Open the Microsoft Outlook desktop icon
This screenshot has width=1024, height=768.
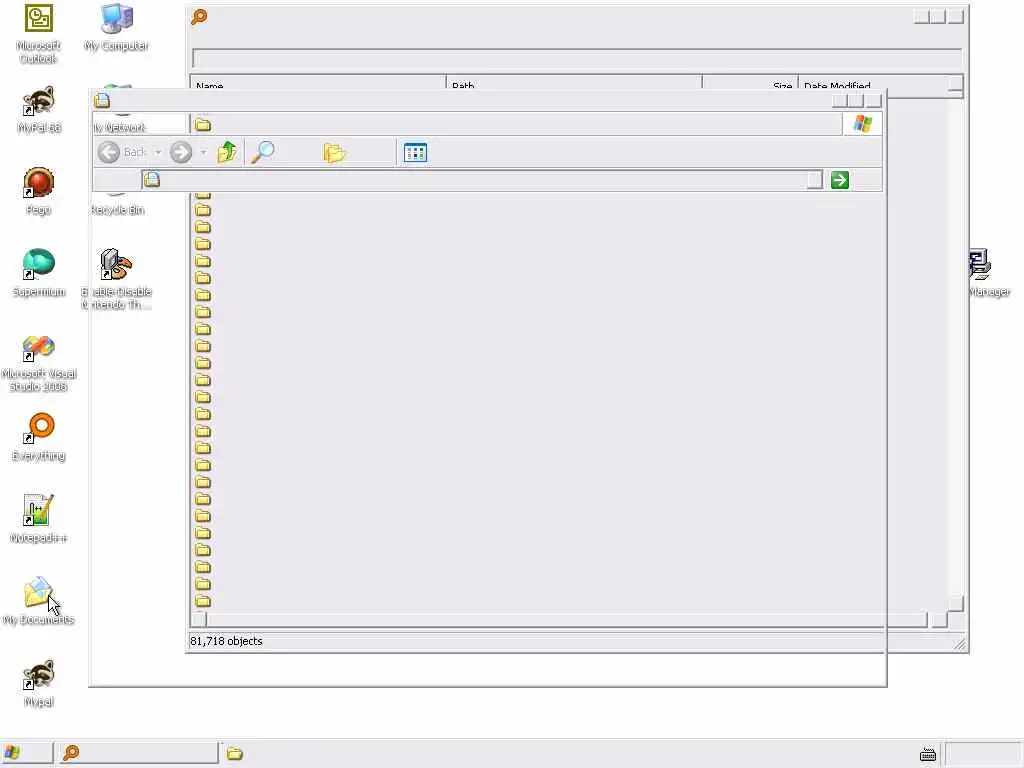point(39,33)
